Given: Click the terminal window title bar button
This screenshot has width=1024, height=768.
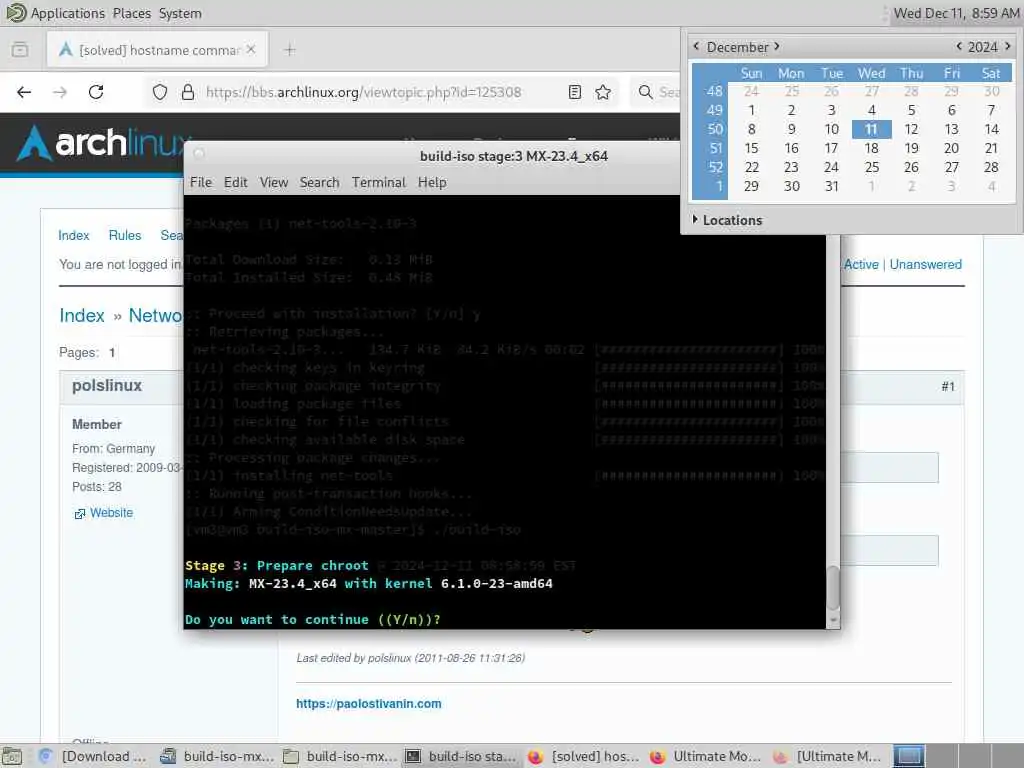Looking at the screenshot, I should pyautogui.click(x=199, y=153).
